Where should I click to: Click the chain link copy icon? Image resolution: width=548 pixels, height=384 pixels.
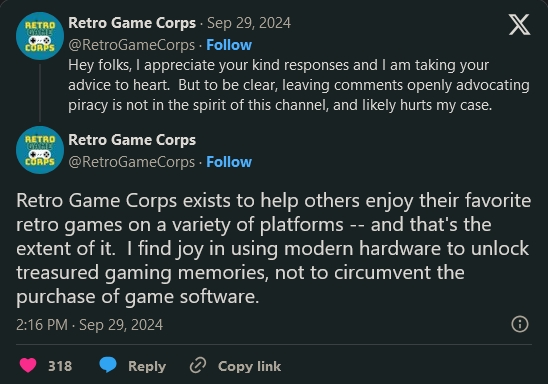(x=198, y=365)
